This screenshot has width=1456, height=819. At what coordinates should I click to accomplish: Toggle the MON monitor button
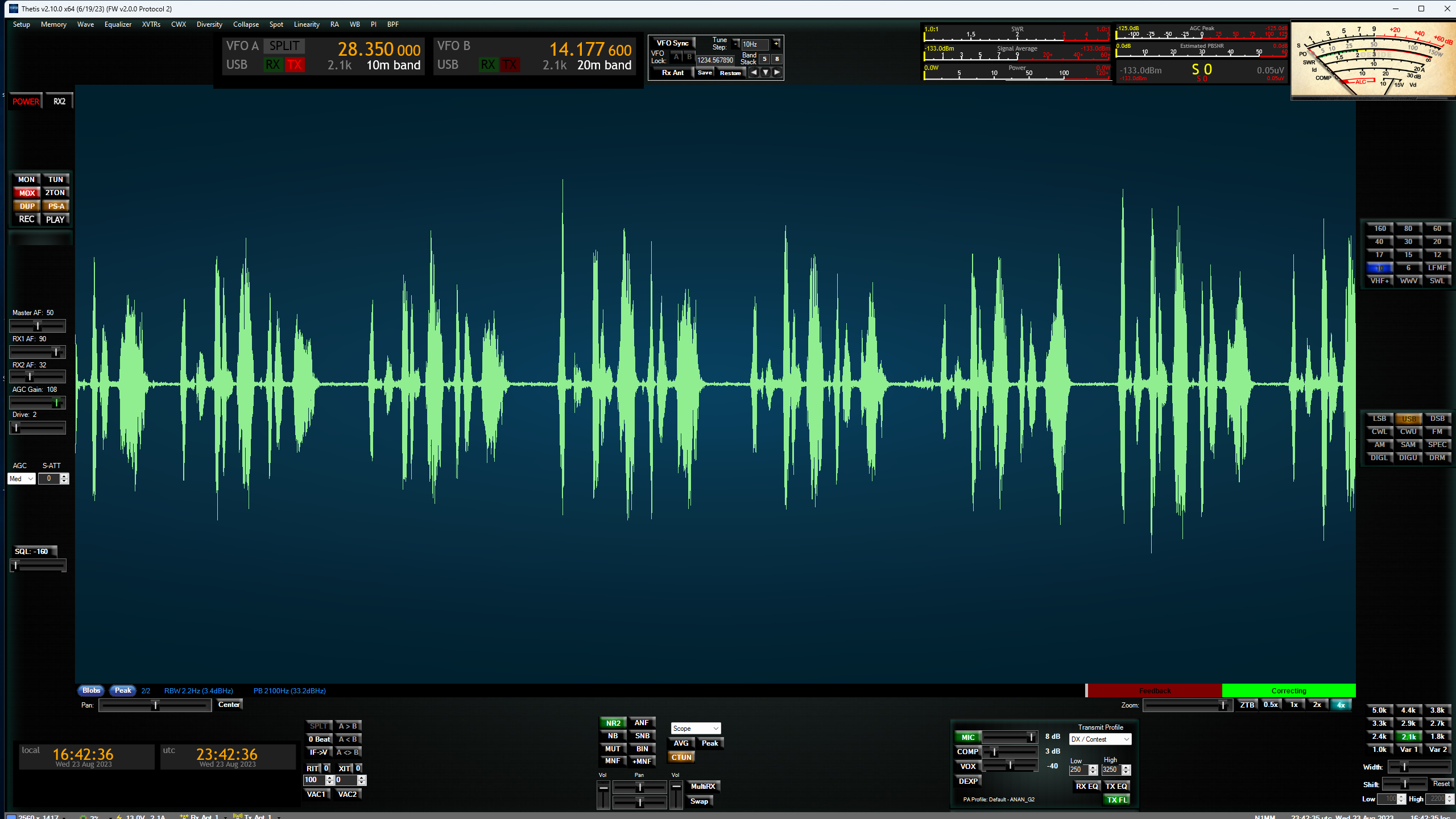point(26,179)
